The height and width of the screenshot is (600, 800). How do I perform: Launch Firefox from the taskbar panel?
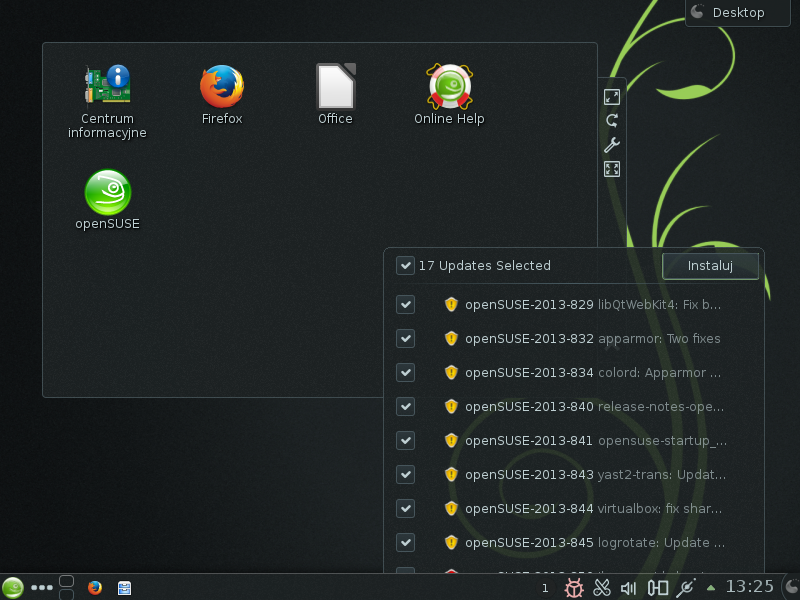pyautogui.click(x=95, y=588)
